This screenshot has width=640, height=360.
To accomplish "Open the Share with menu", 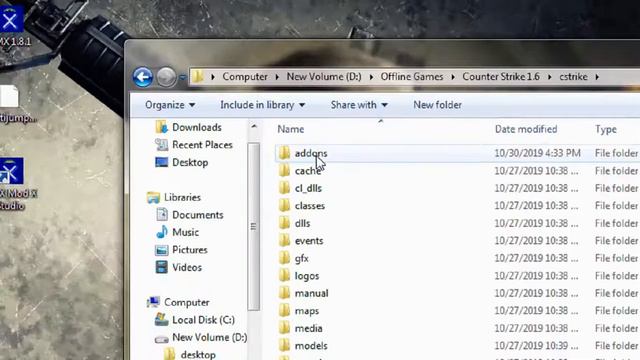I will point(359,105).
